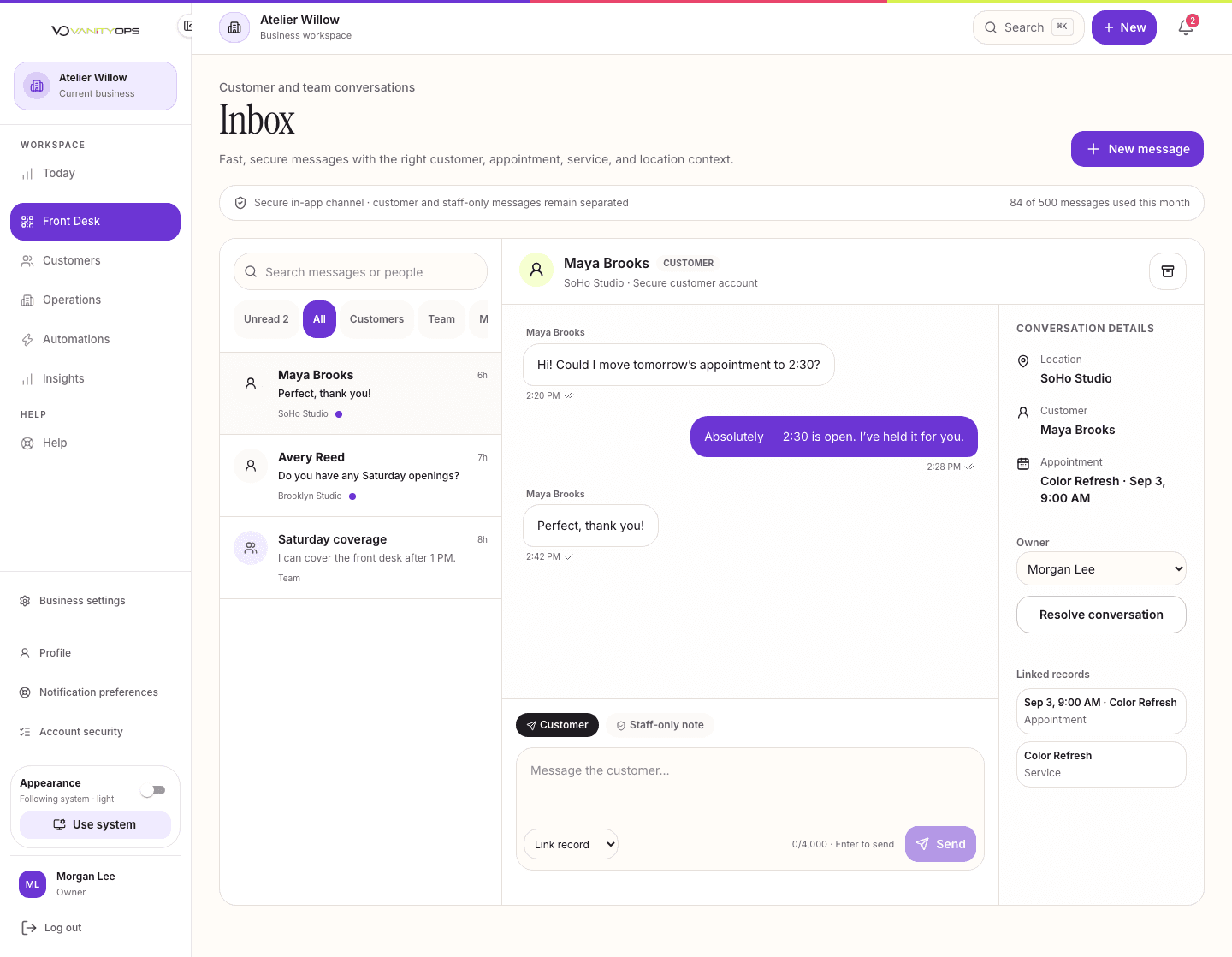
Task: Archive the Maya Brooks conversation
Action: tap(1168, 271)
